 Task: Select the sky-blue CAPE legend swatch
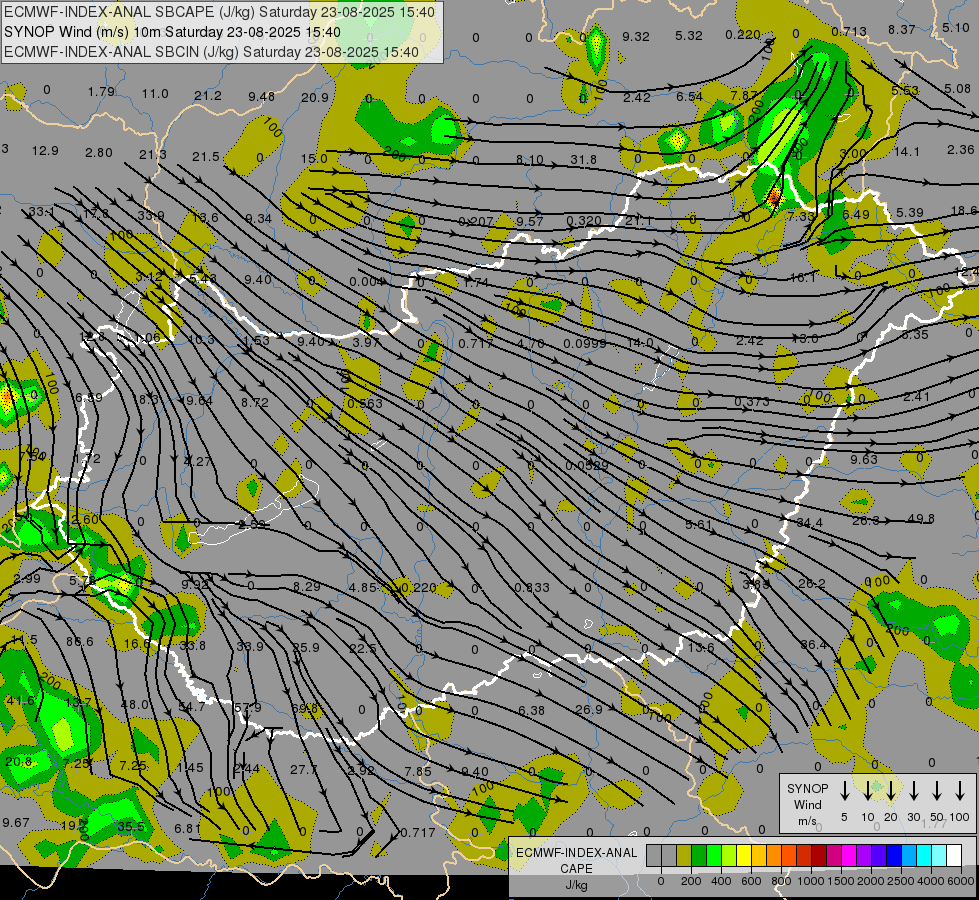[908, 856]
